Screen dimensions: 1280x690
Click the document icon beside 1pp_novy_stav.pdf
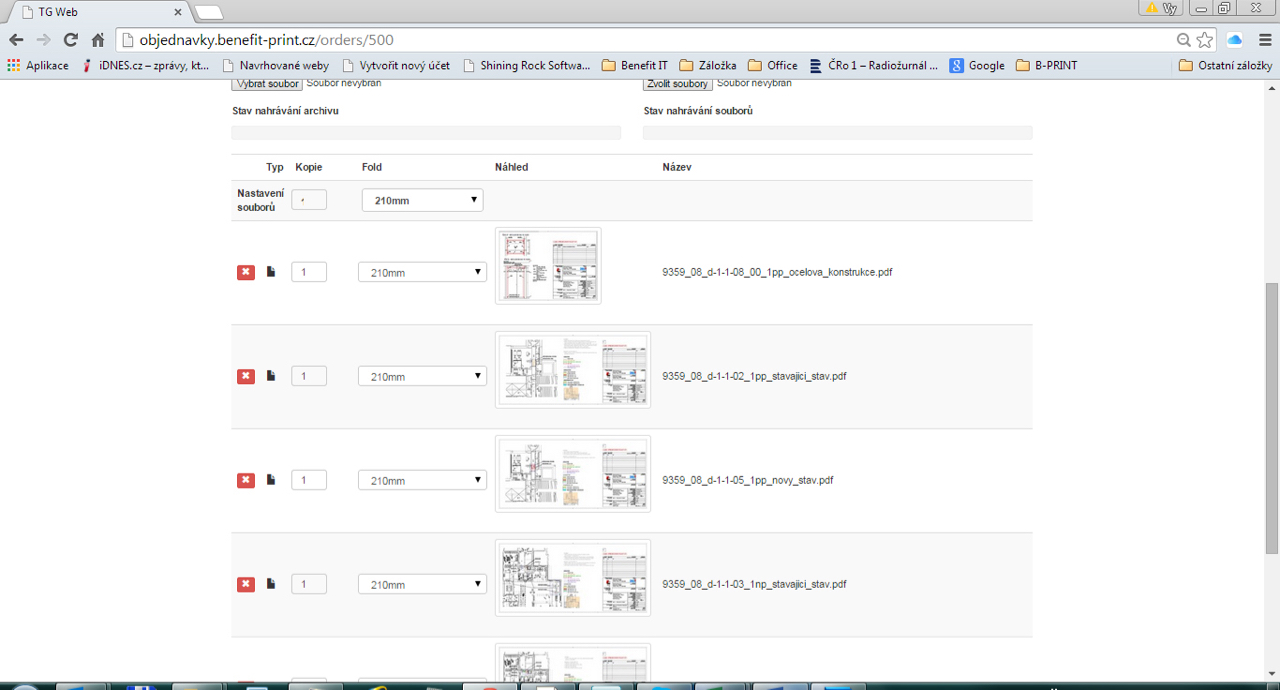271,480
